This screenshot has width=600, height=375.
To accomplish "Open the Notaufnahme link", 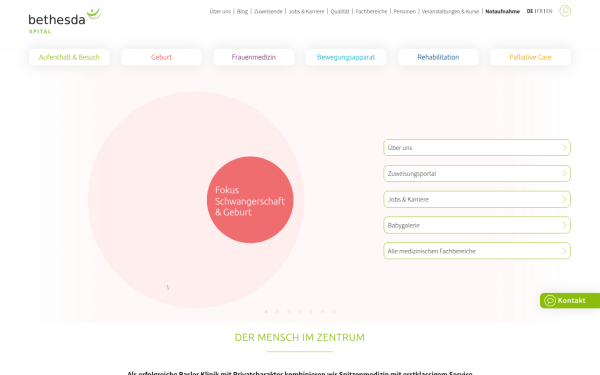I will click(x=502, y=11).
